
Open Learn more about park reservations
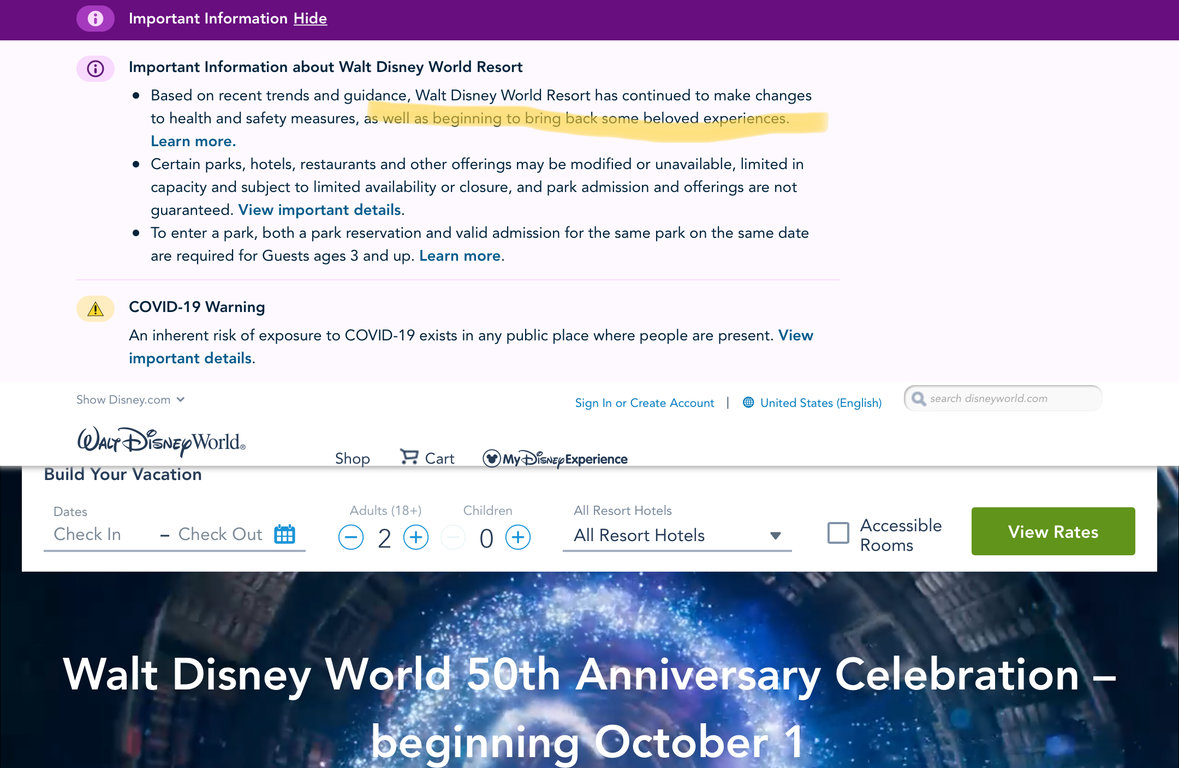pos(460,255)
